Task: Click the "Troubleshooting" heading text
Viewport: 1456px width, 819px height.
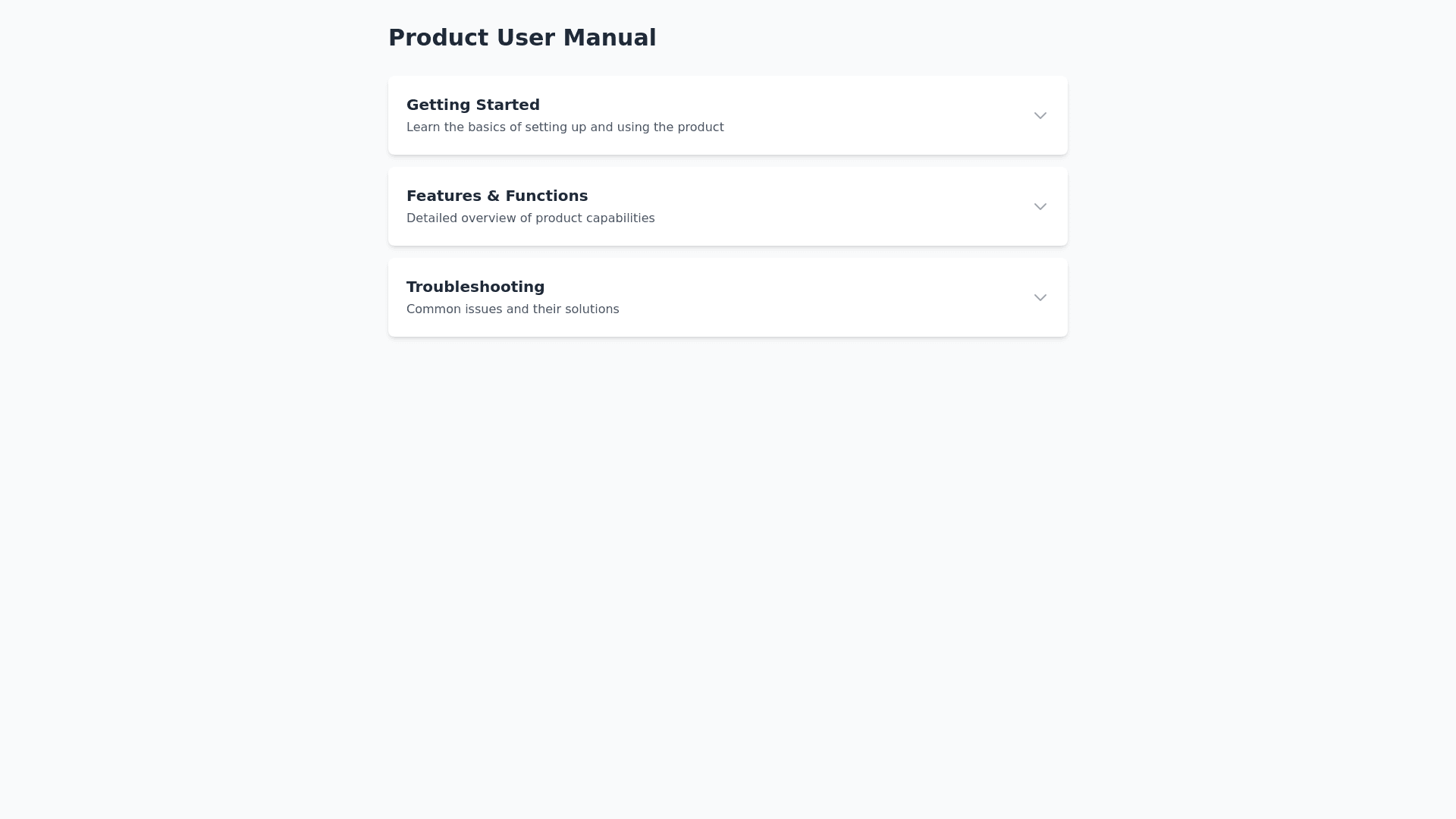Action: click(x=475, y=287)
